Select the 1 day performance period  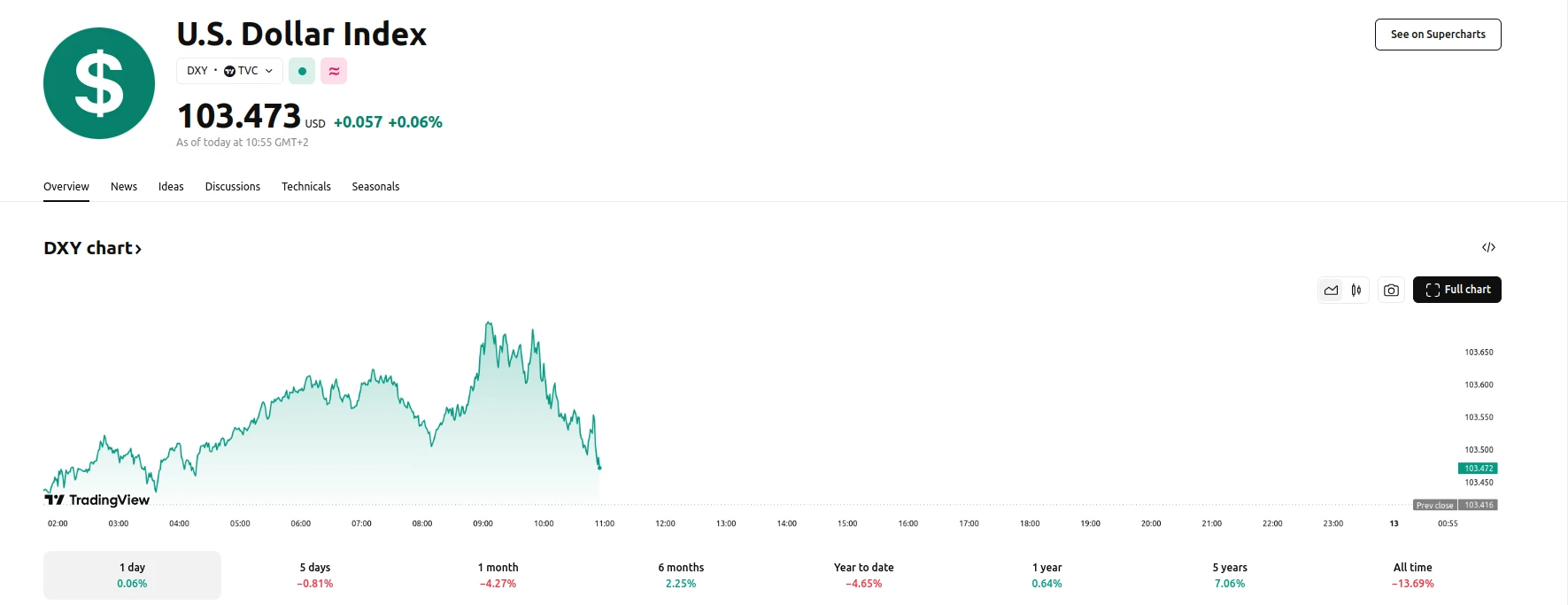pyautogui.click(x=131, y=574)
